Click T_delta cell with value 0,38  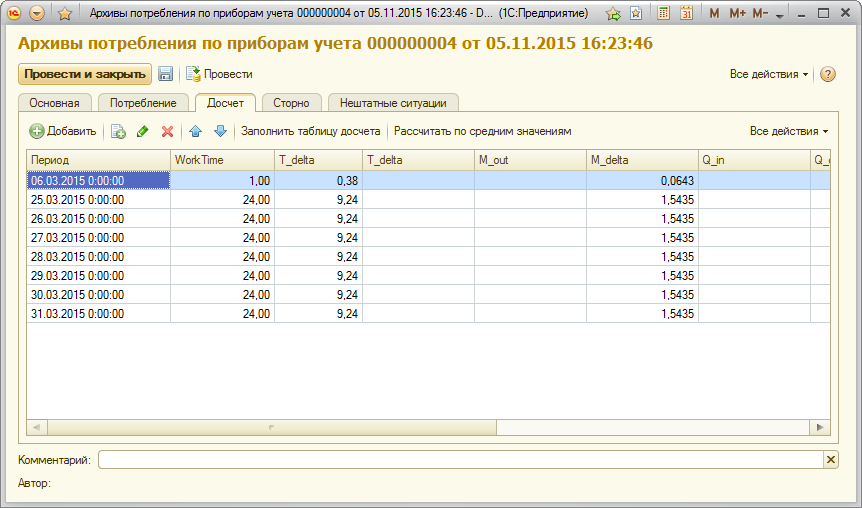(318, 180)
